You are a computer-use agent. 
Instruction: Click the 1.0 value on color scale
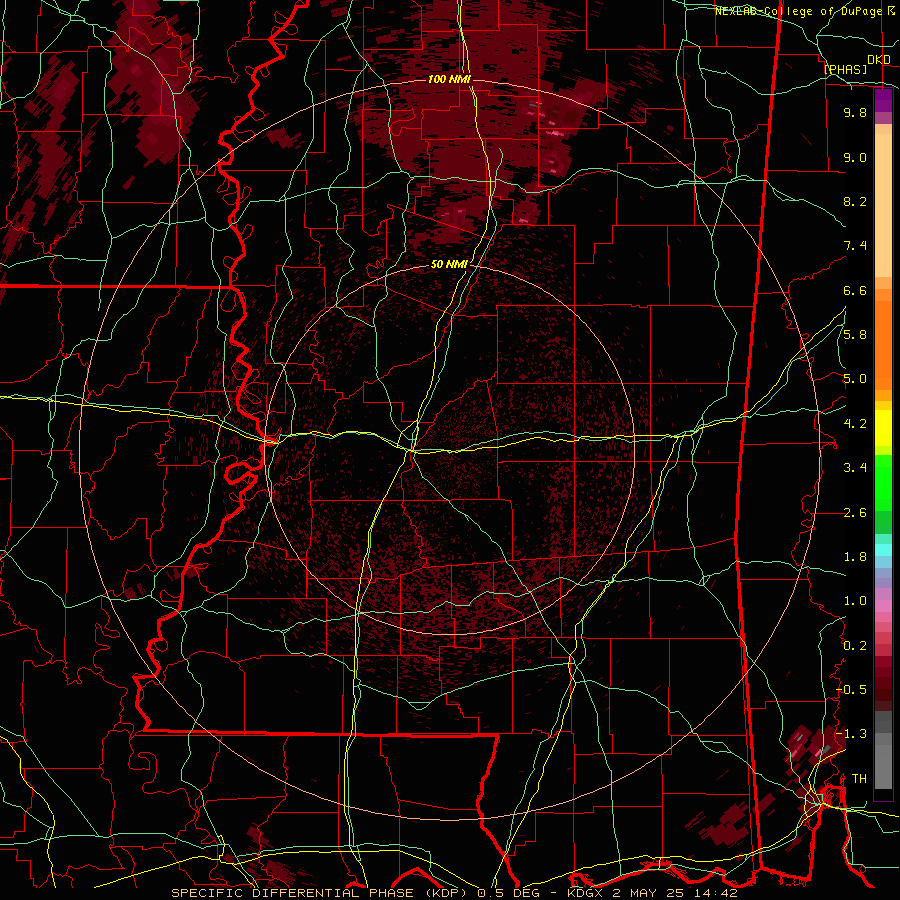855,601
